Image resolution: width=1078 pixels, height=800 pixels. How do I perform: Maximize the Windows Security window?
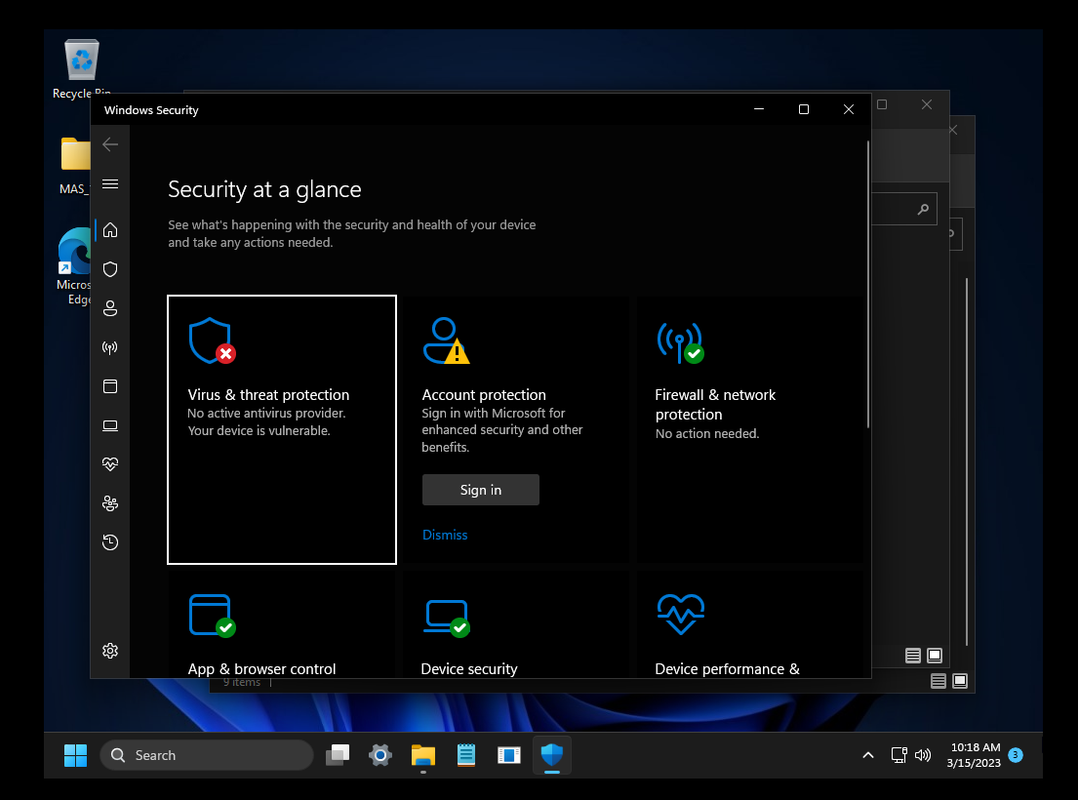(x=804, y=109)
